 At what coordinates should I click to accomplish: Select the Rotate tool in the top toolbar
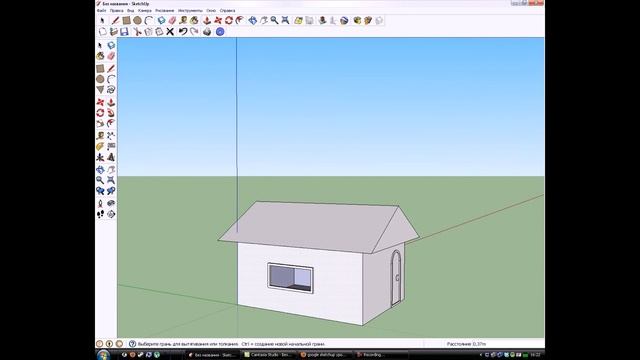click(x=229, y=20)
